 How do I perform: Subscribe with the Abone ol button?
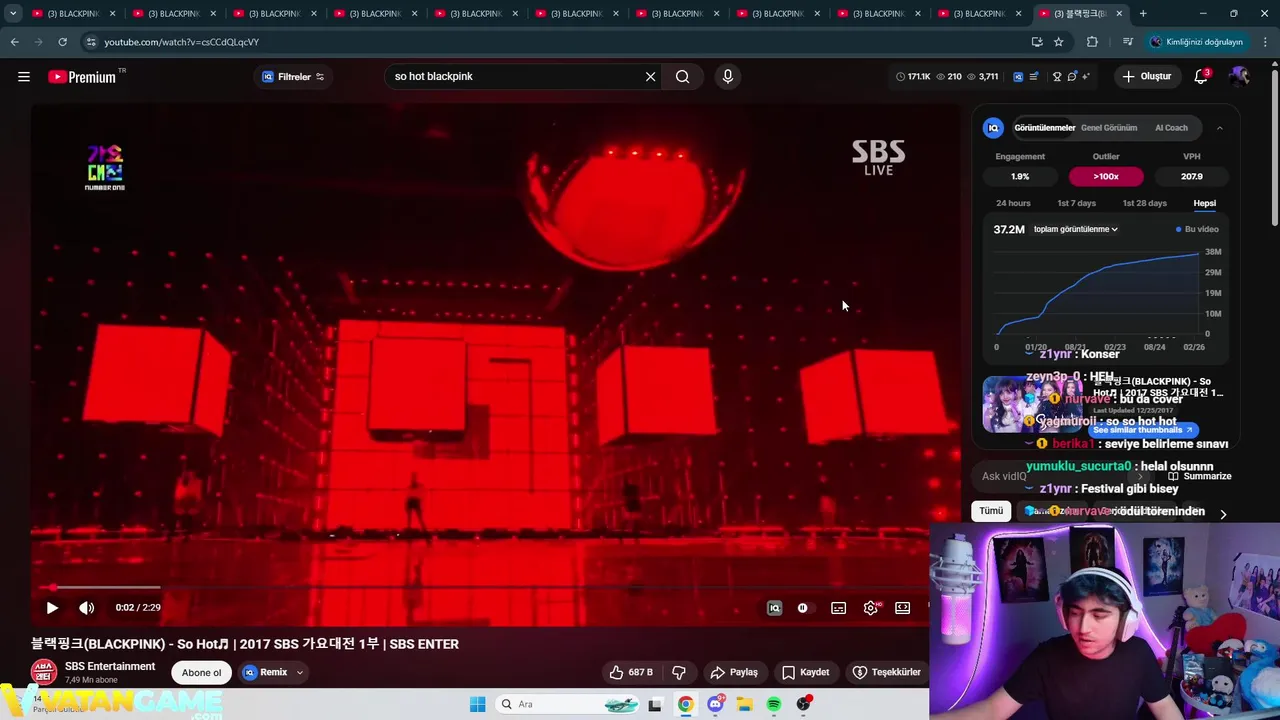201,672
